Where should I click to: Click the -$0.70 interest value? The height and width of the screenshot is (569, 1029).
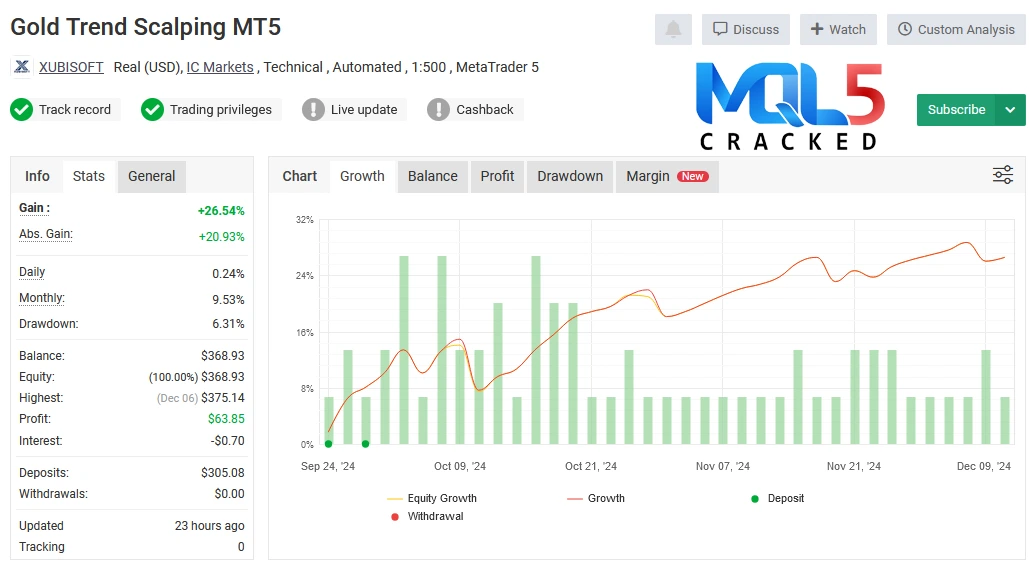228,441
